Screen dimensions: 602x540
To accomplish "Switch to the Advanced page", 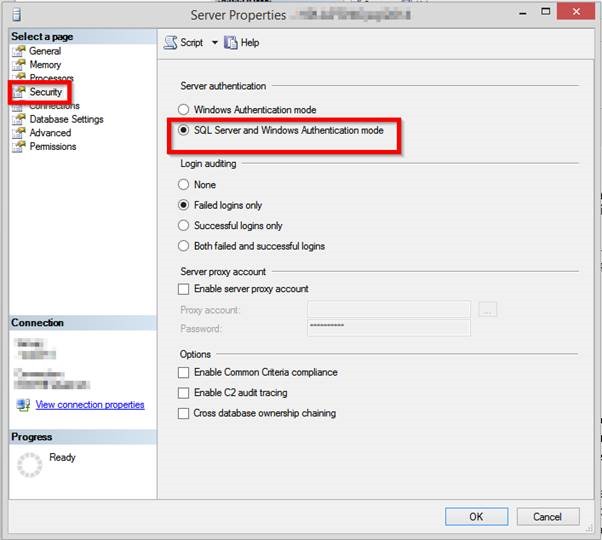I will click(x=50, y=133).
